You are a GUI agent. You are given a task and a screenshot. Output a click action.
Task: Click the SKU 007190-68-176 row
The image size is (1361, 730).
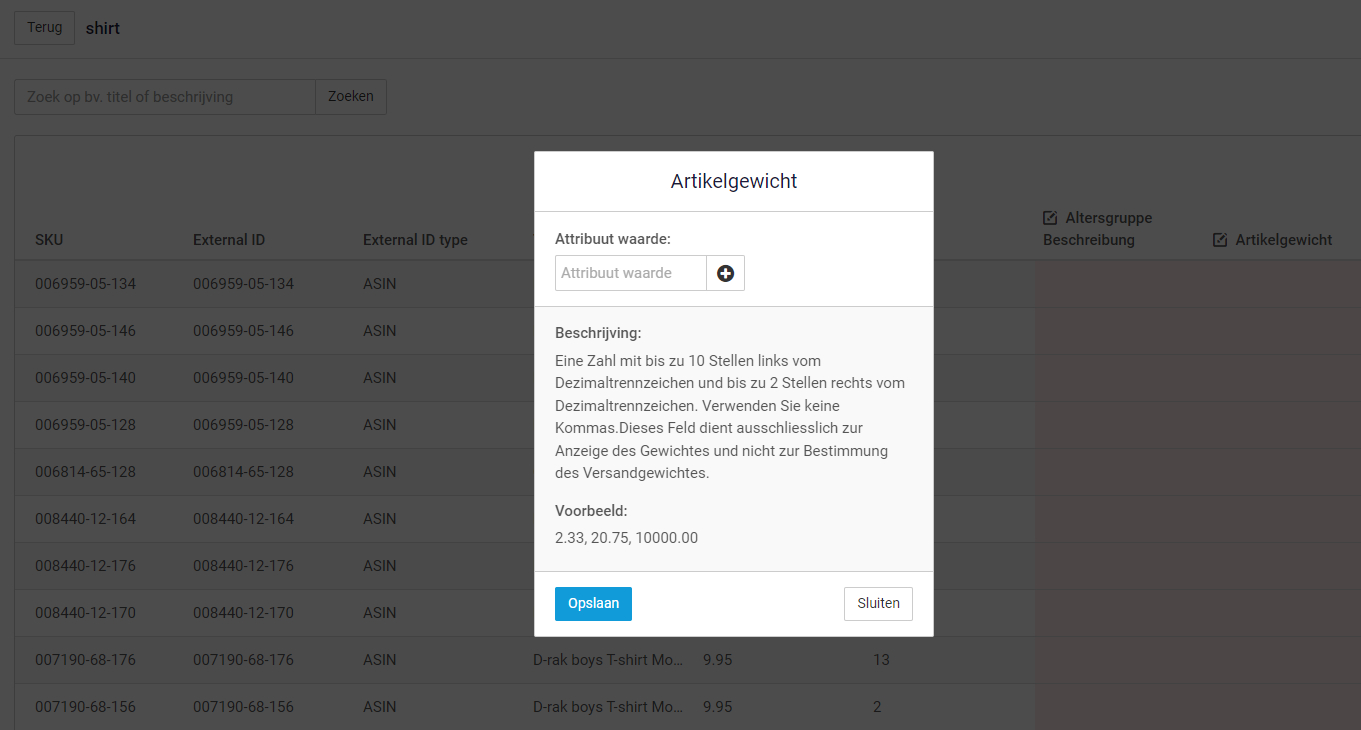(85, 660)
